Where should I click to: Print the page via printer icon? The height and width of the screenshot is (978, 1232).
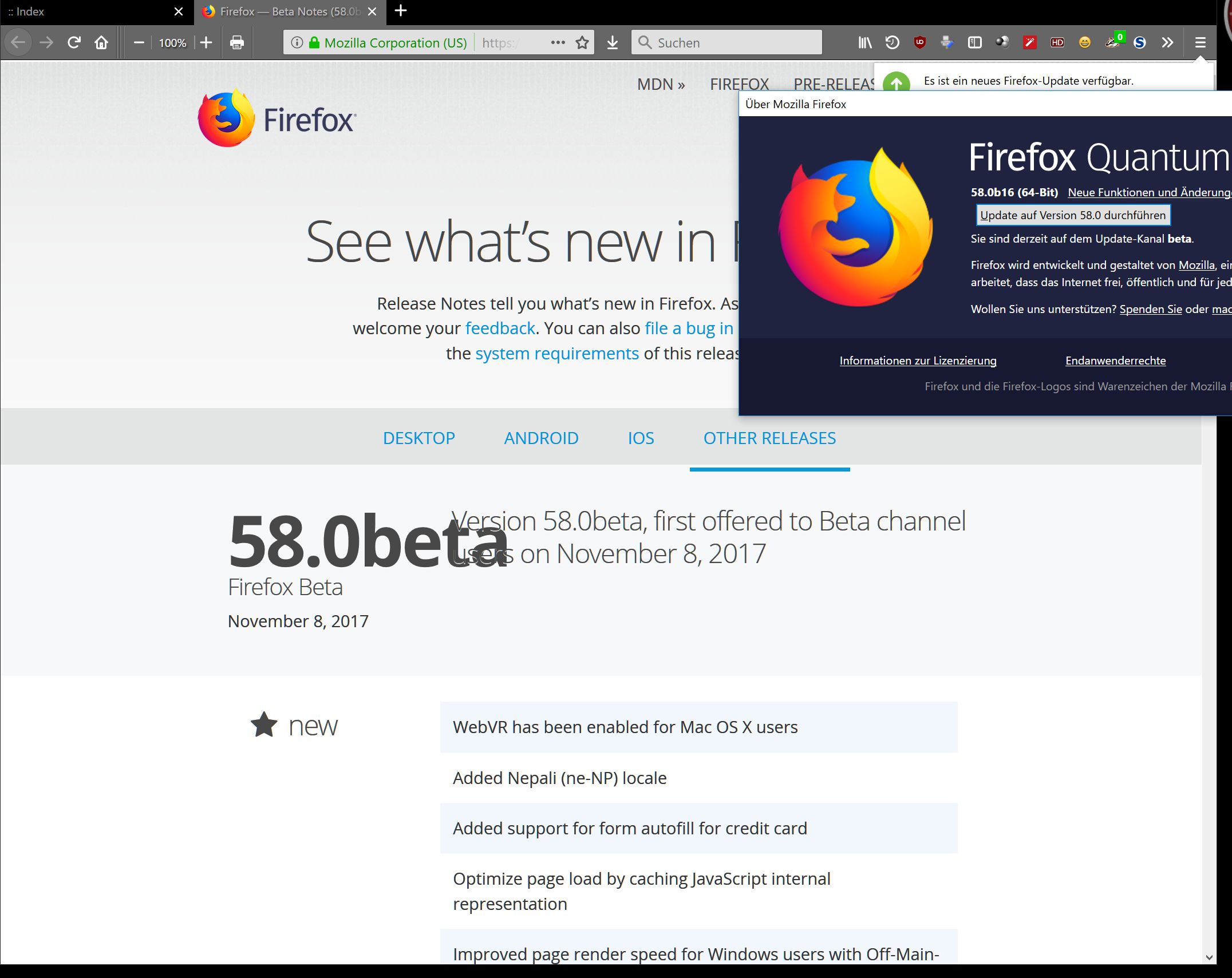237,42
